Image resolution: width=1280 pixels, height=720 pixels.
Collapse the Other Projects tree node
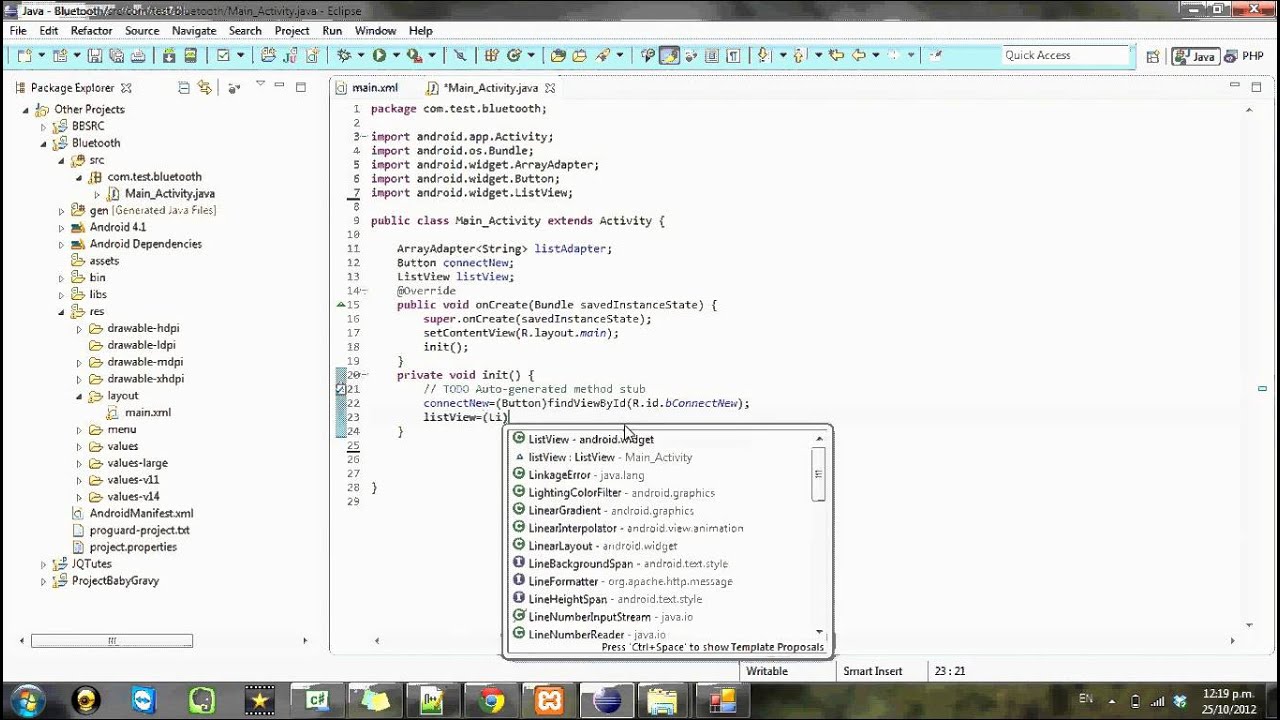(x=26, y=110)
